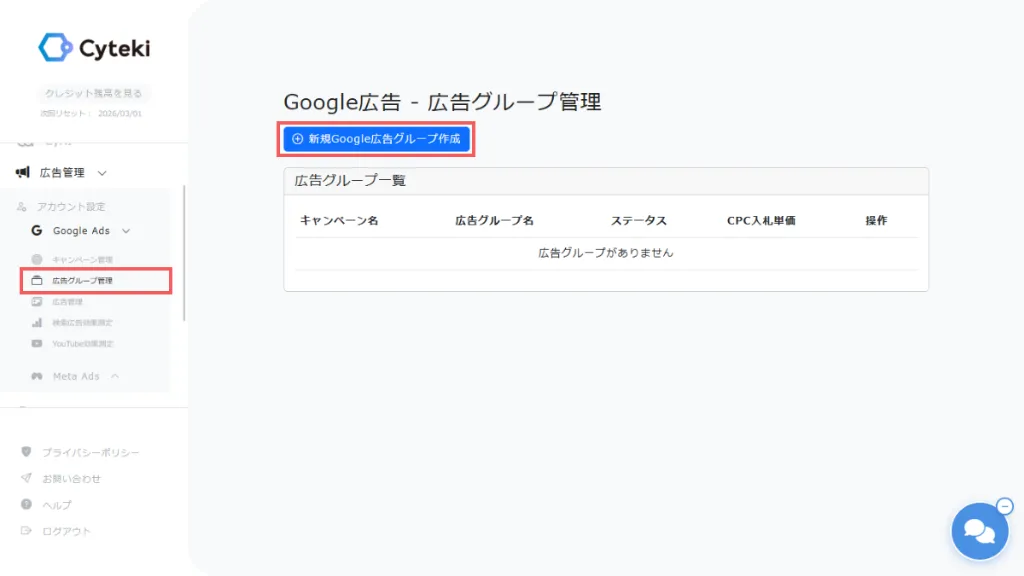Click the ログアウト exit icon
The width and height of the screenshot is (1024, 576).
(x=26, y=530)
